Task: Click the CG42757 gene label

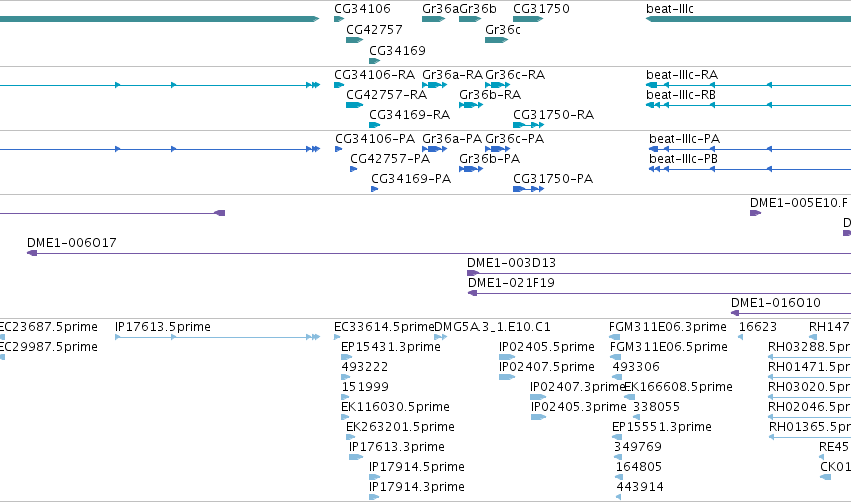Action: (x=374, y=30)
